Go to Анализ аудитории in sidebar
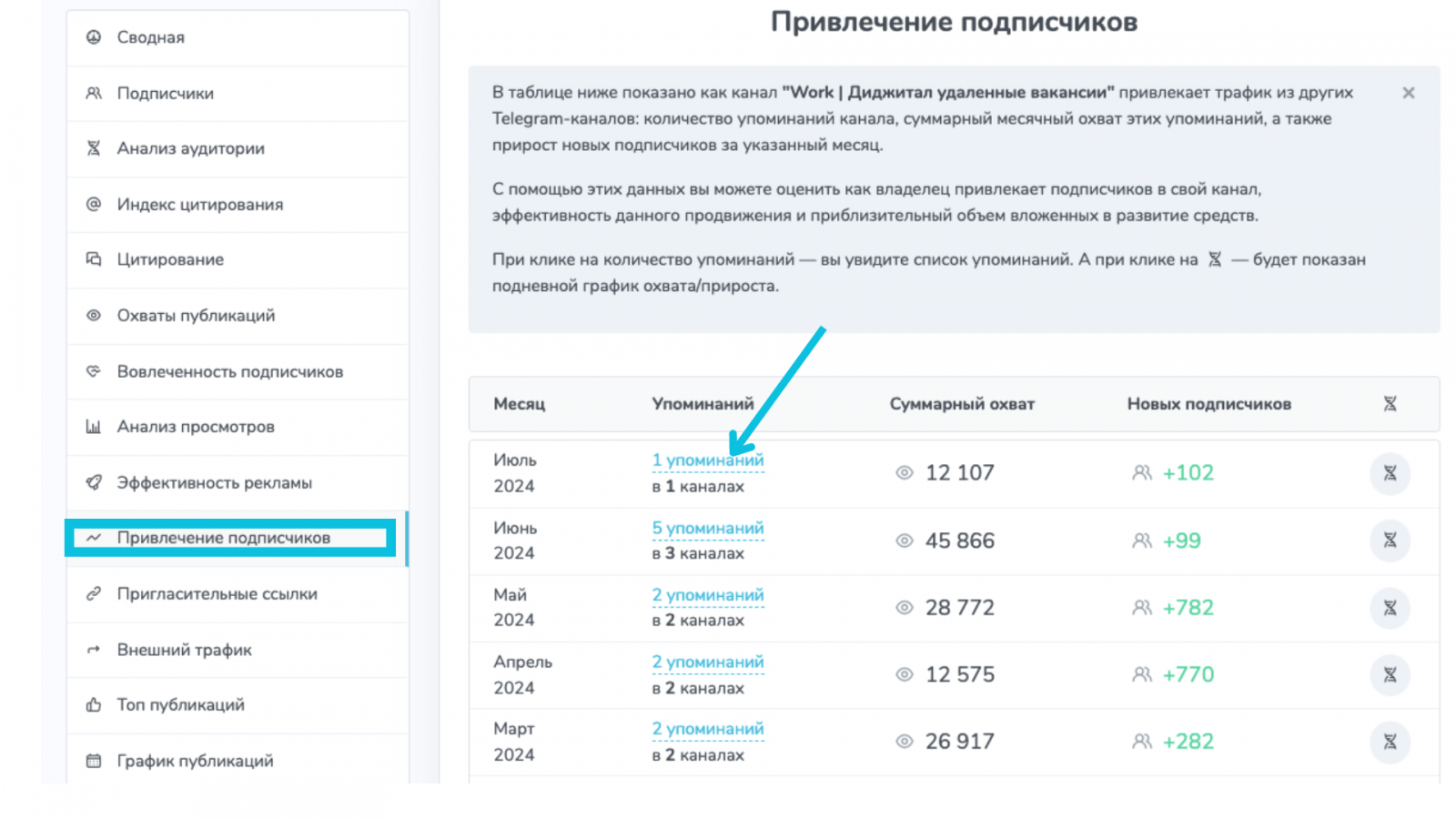 click(190, 148)
